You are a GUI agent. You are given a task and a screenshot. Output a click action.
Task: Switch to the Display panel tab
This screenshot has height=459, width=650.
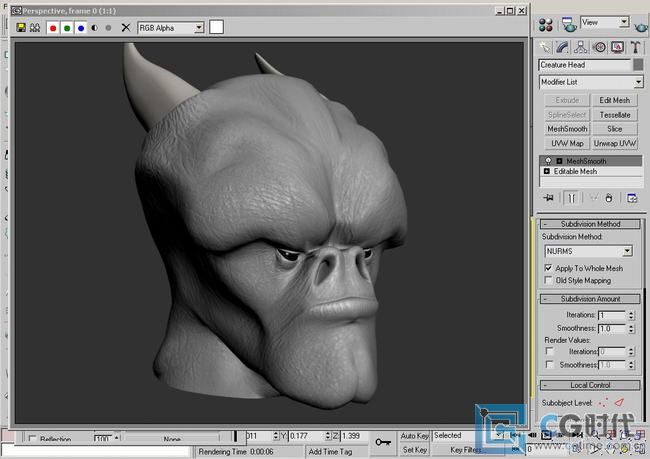pyautogui.click(x=618, y=47)
